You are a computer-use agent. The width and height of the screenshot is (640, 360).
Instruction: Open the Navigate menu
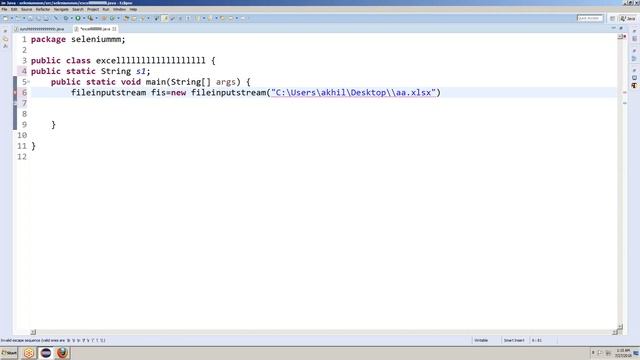pos(61,9)
